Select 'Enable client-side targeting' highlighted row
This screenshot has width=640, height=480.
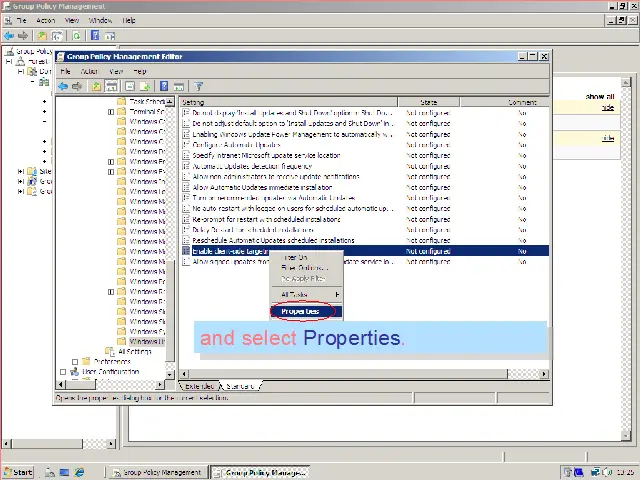[x=364, y=251]
